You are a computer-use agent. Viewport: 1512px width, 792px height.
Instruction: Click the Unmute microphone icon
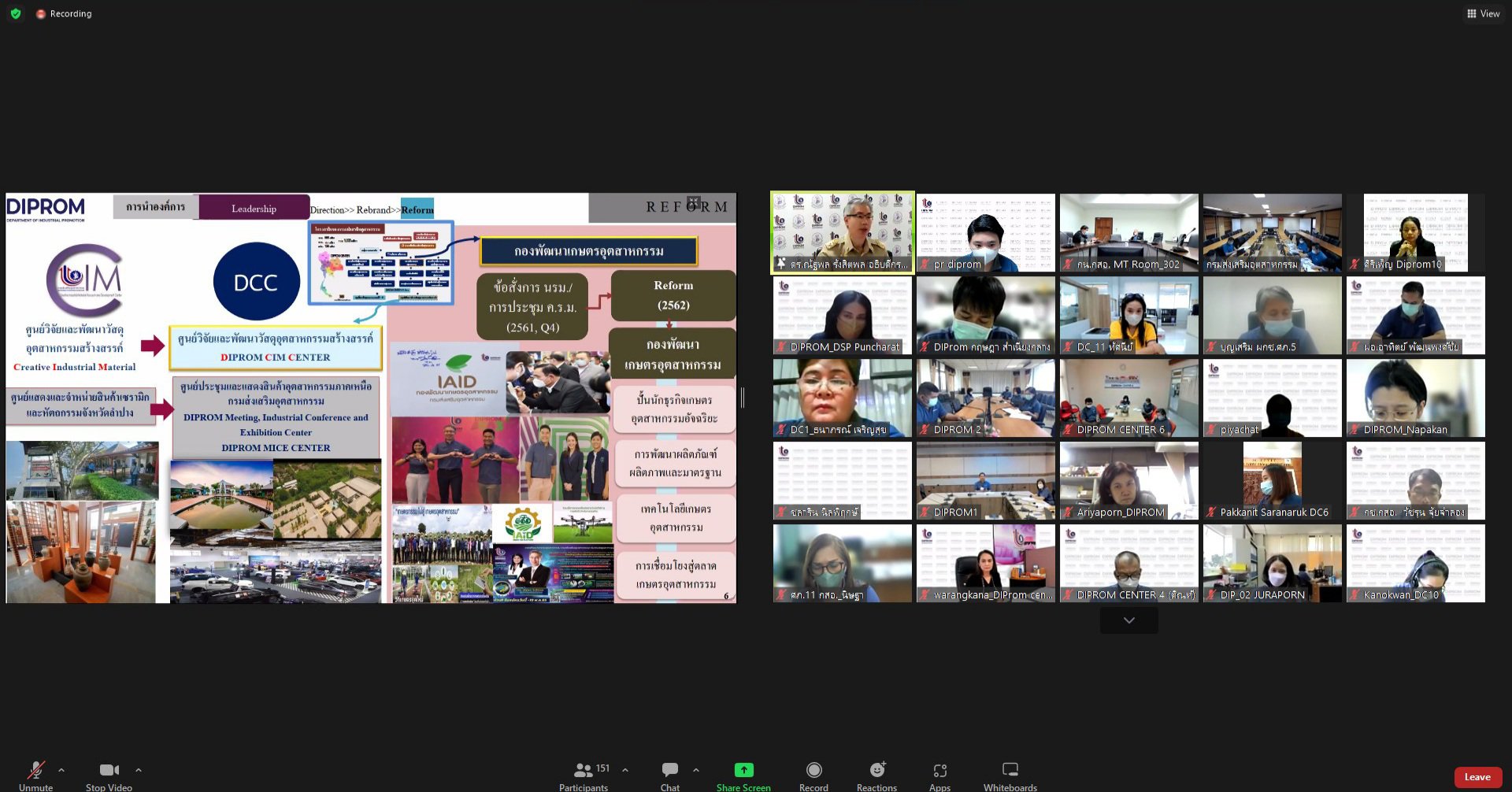(35, 769)
